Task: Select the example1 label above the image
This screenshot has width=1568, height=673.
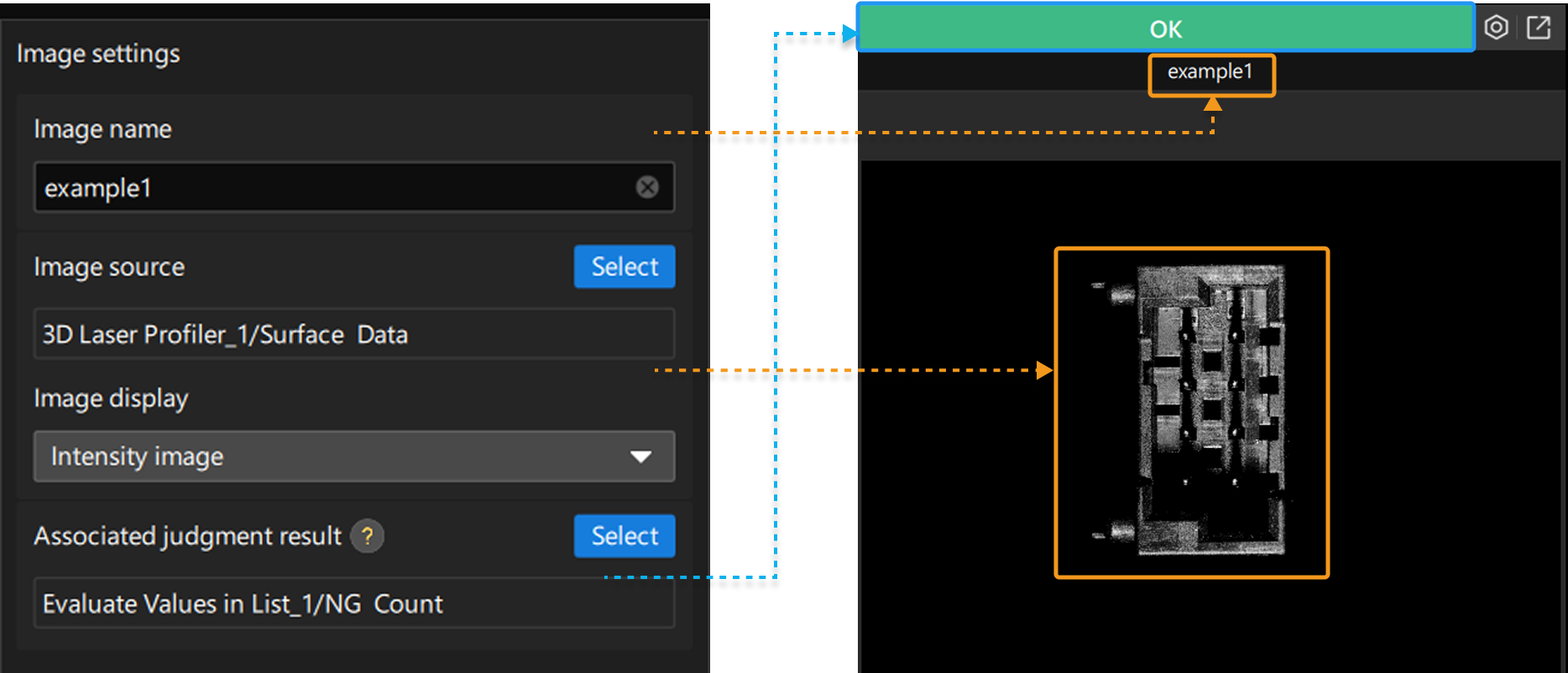Action: pyautogui.click(x=1211, y=74)
